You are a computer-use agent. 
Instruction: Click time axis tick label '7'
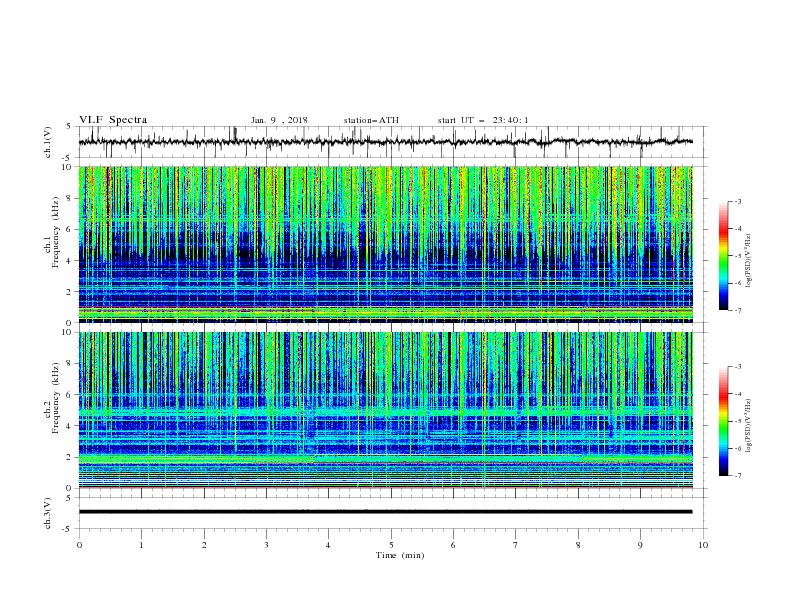(516, 545)
